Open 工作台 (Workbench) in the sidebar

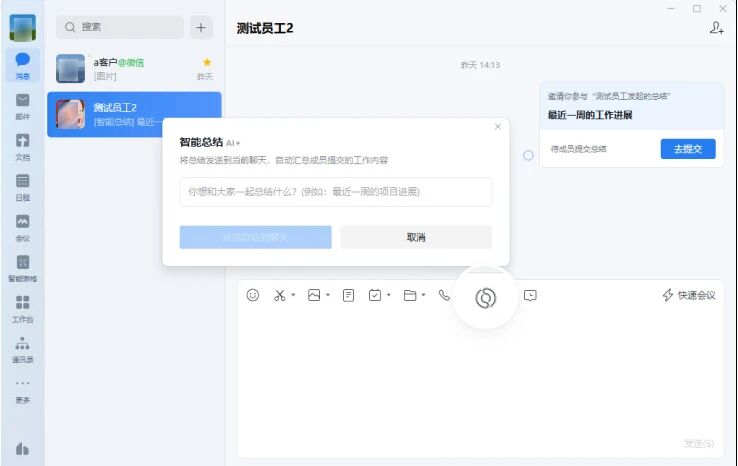coord(22,307)
